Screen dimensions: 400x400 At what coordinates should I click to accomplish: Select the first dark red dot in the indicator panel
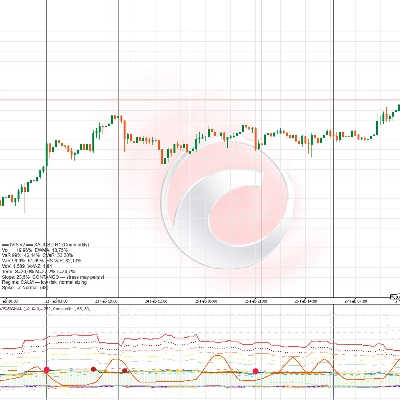point(94,369)
